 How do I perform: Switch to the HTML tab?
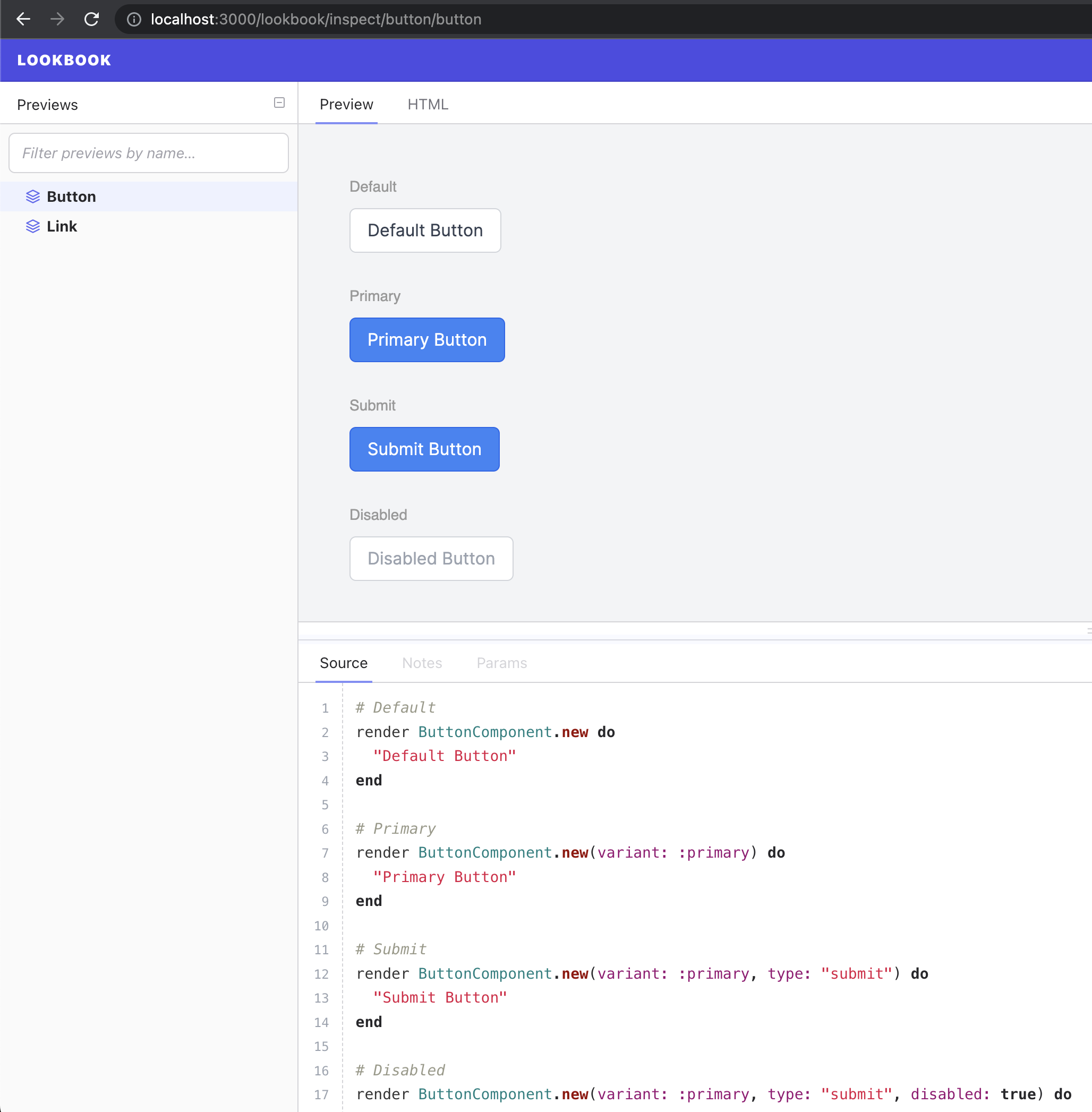pyautogui.click(x=428, y=104)
